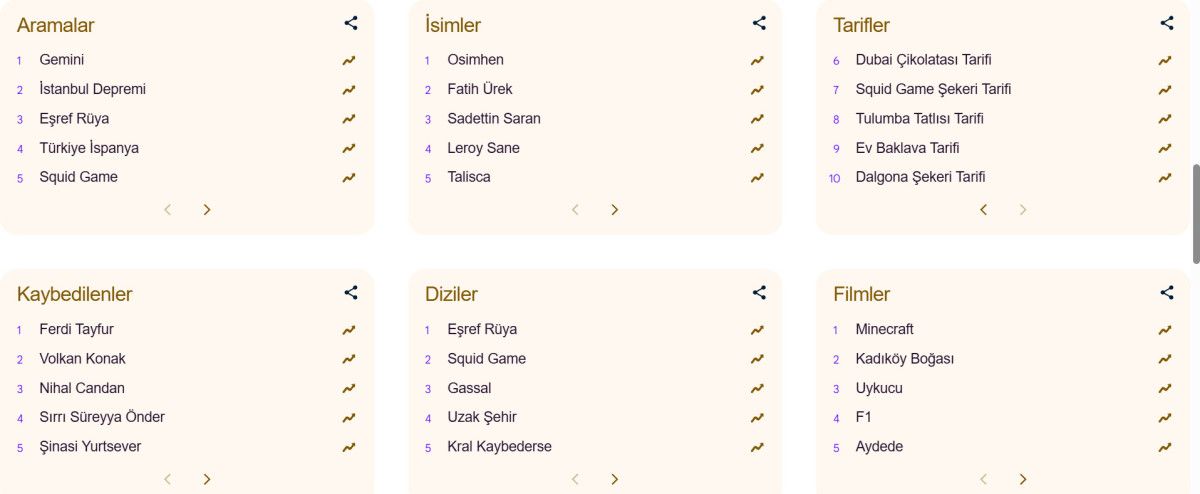Go to next page of Aramalar

coord(207,210)
